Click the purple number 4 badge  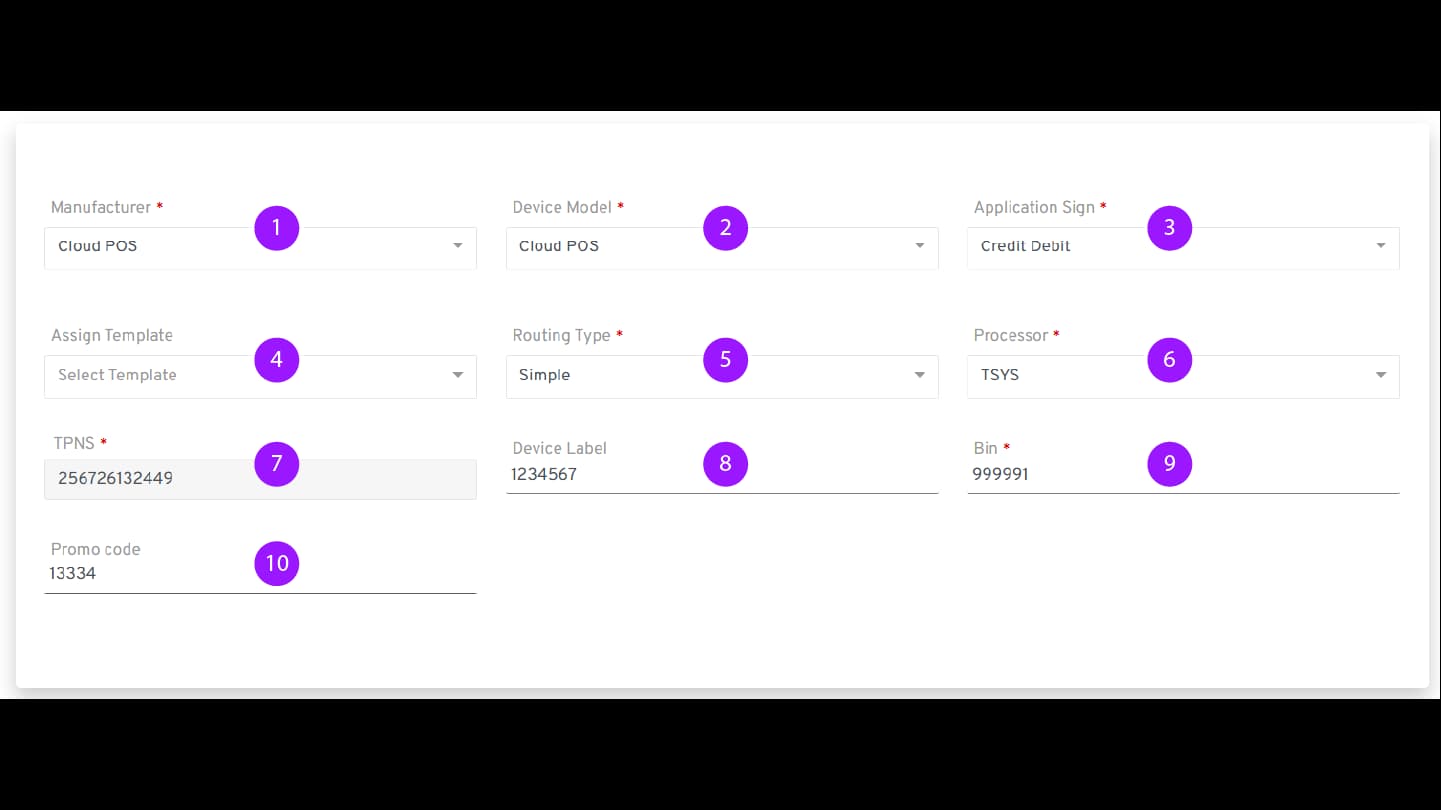click(277, 360)
